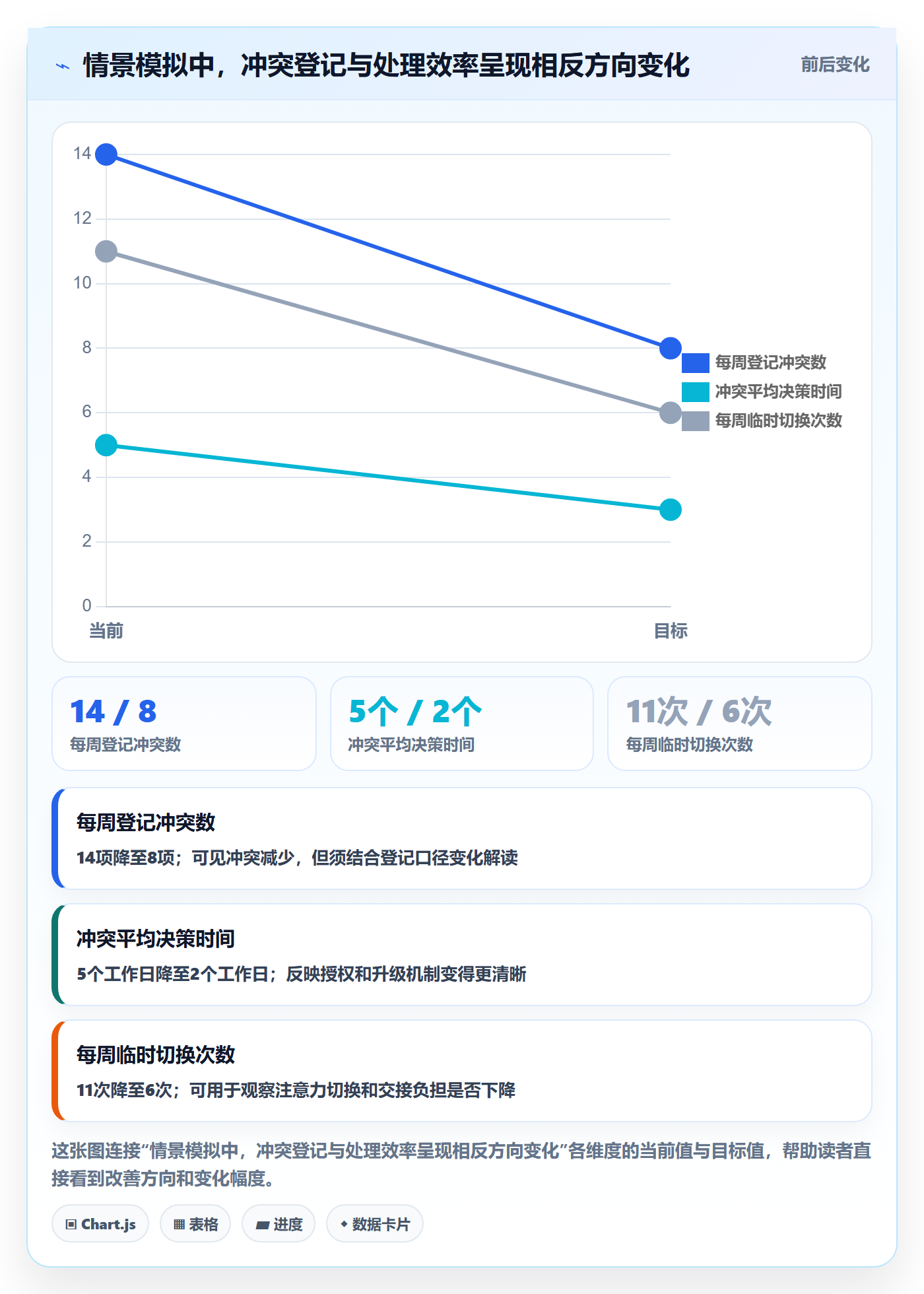924x1294 pixels.
Task: Select the Chart.js tag
Action: pos(100,1224)
